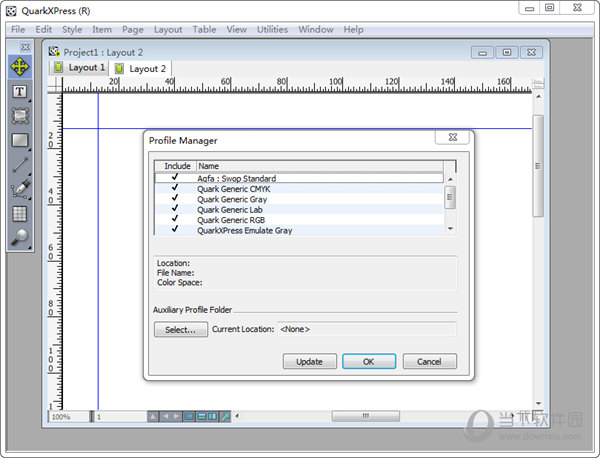The height and width of the screenshot is (458, 600).
Task: Open the Item menu
Action: (x=102, y=29)
